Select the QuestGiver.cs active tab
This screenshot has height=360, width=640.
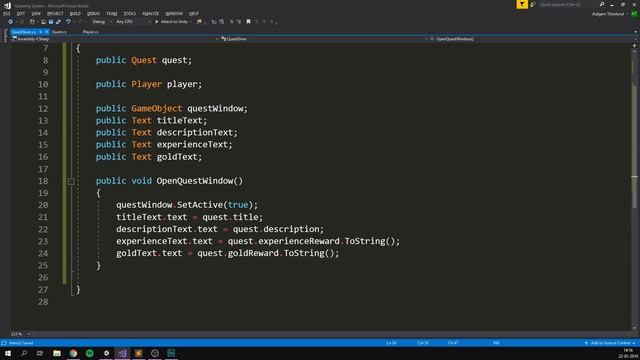point(24,32)
